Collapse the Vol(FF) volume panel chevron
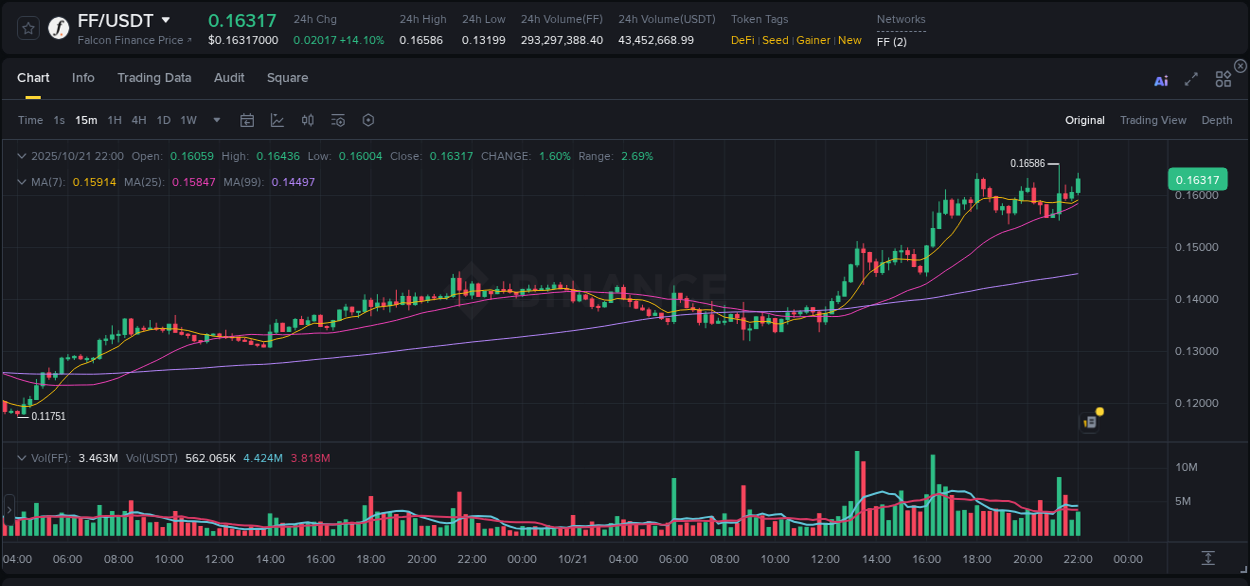 22,456
